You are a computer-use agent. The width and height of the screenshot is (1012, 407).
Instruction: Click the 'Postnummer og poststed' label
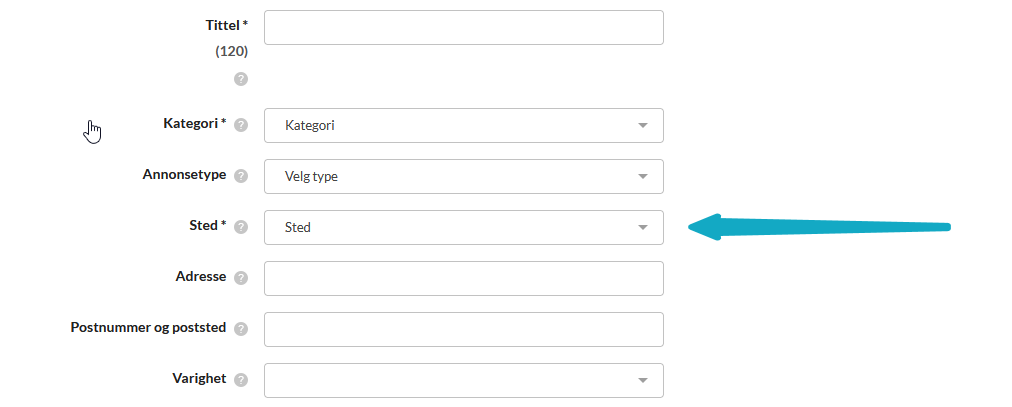(148, 328)
